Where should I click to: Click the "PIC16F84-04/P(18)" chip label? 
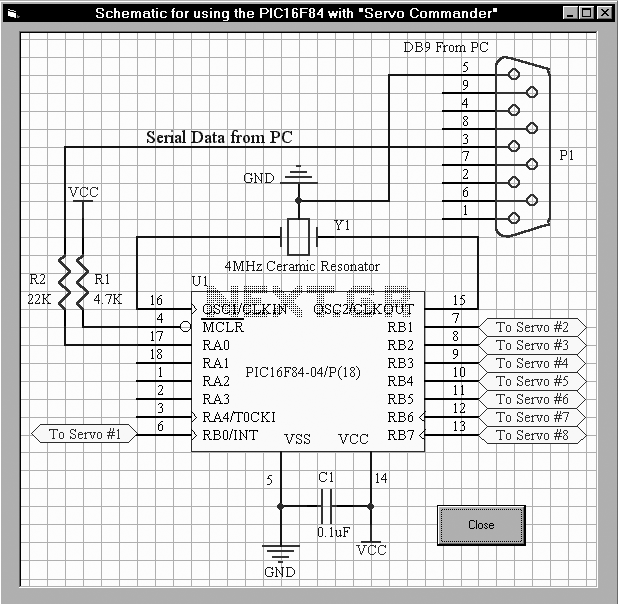pos(303,372)
